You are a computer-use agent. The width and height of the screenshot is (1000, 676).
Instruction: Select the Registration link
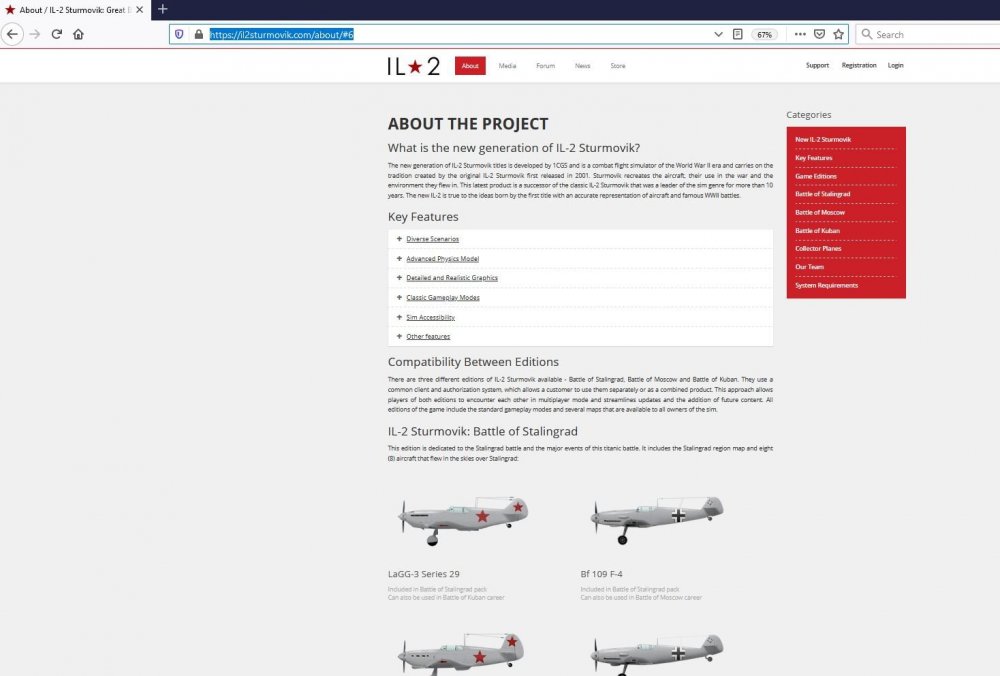(x=859, y=65)
